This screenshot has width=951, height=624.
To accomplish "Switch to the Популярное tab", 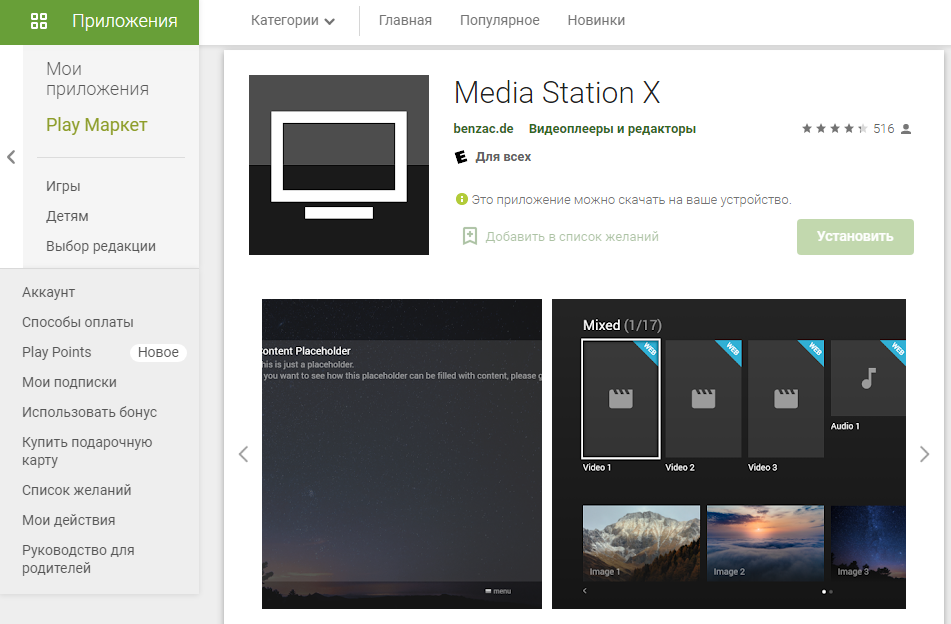I will click(499, 21).
